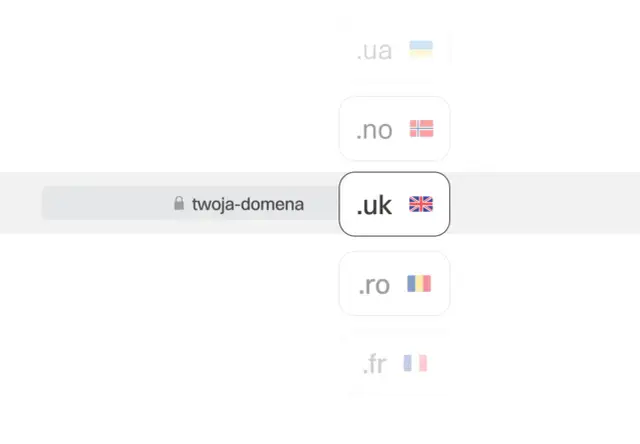
Task: Click the empty space between .uk and its flag
Action: [x=400, y=205]
